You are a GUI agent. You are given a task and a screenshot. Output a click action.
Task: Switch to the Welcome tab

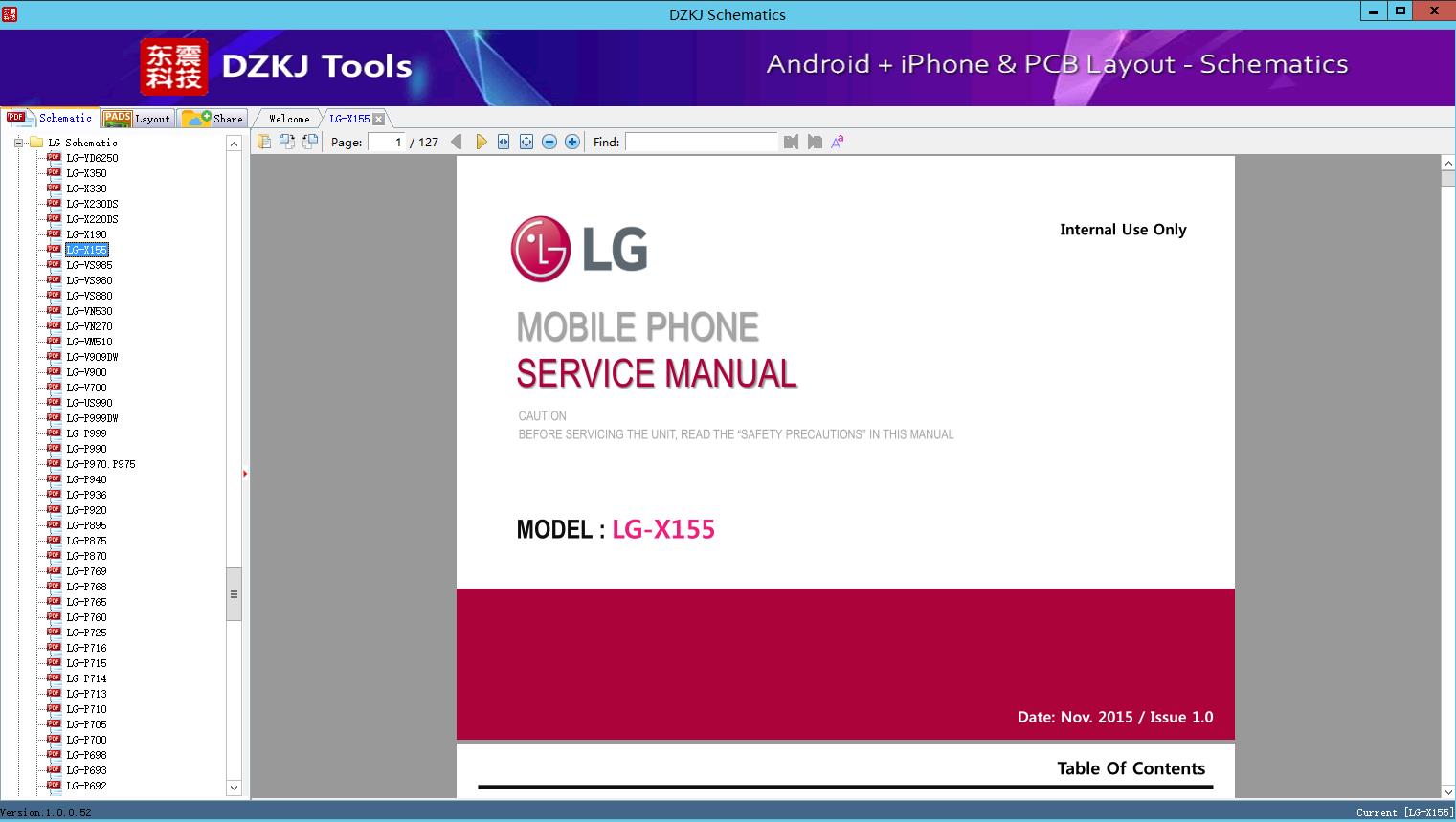(288, 119)
